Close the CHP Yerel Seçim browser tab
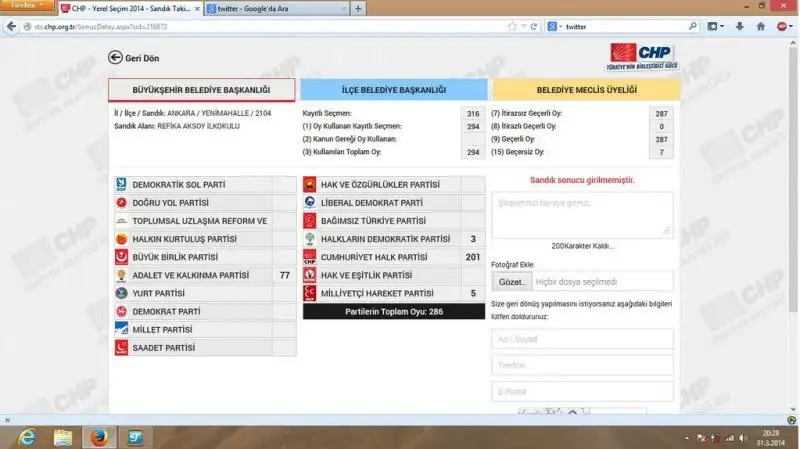This screenshot has height=449, width=800. pyautogui.click(x=197, y=9)
